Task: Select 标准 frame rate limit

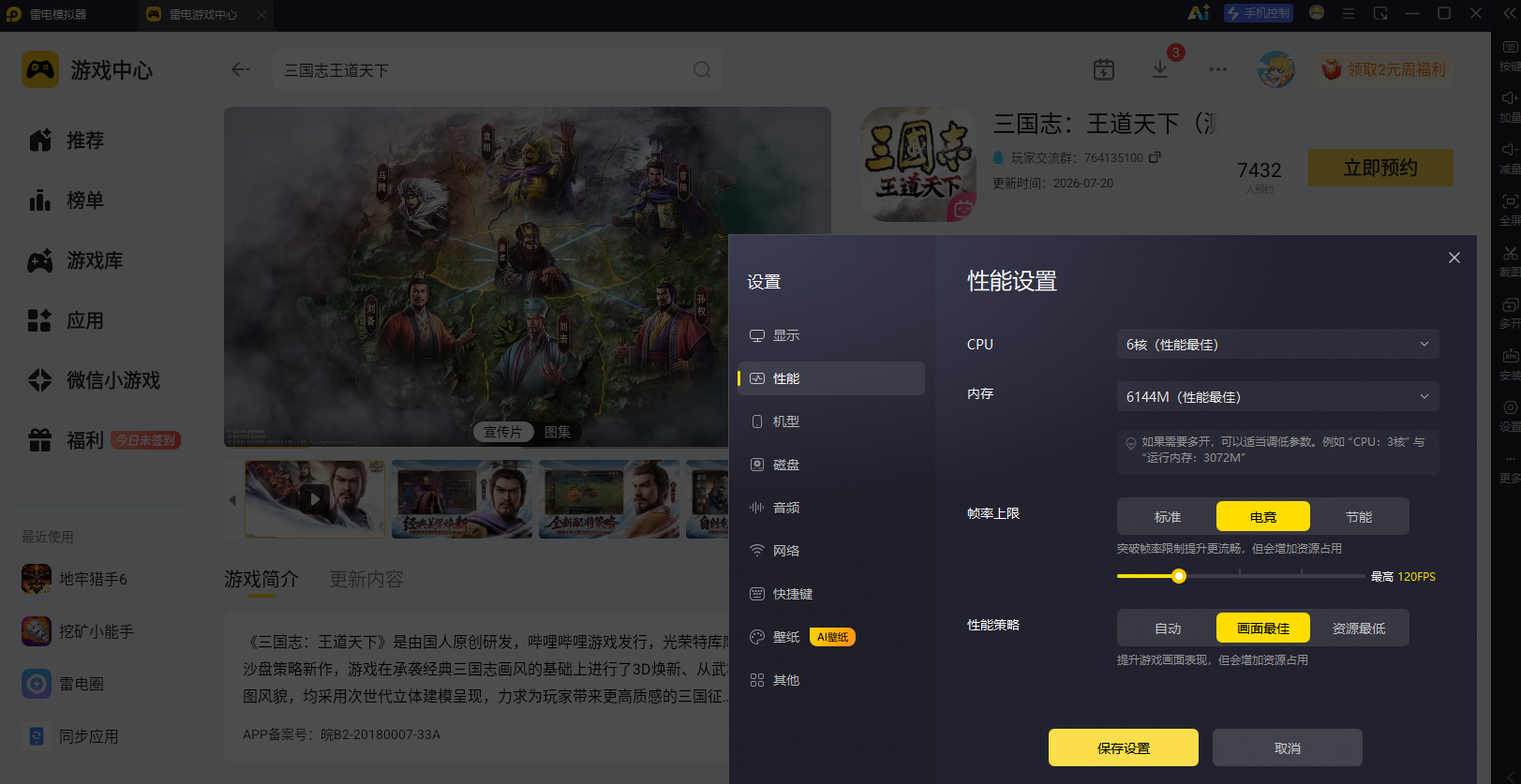Action: pyautogui.click(x=1168, y=517)
